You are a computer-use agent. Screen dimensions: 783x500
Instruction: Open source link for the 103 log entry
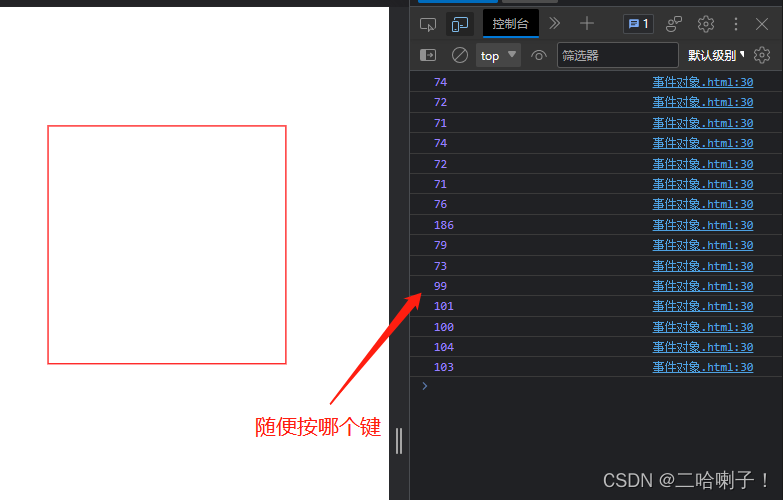pyautogui.click(x=703, y=367)
